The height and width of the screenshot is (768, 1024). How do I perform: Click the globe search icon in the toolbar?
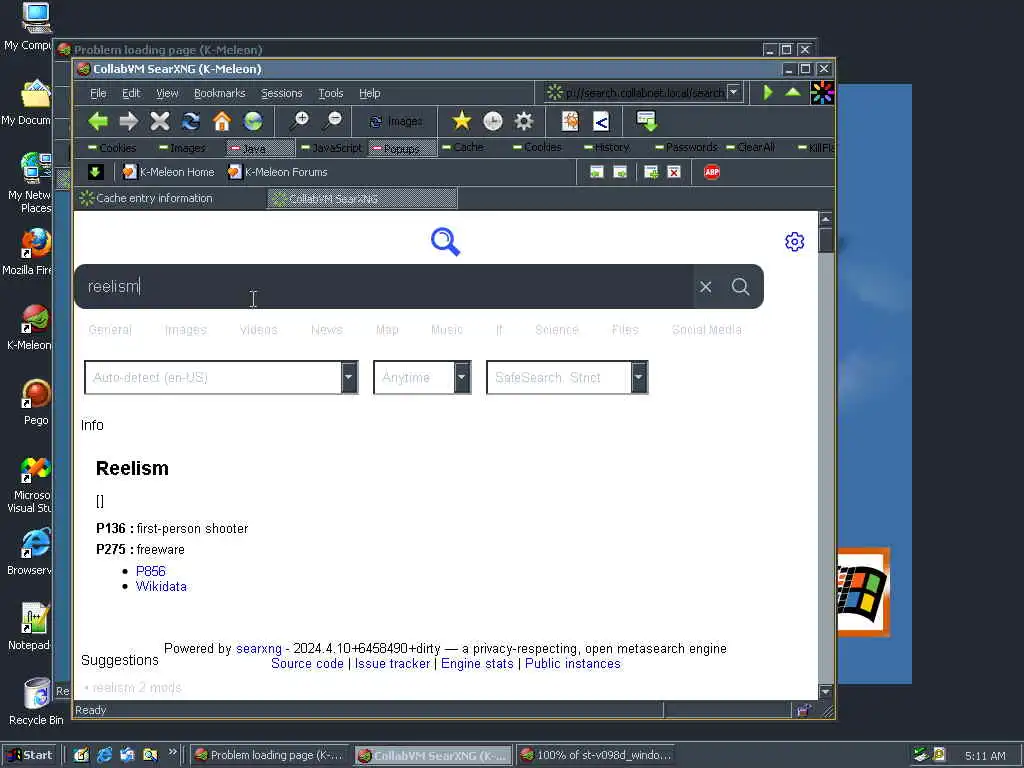click(253, 121)
